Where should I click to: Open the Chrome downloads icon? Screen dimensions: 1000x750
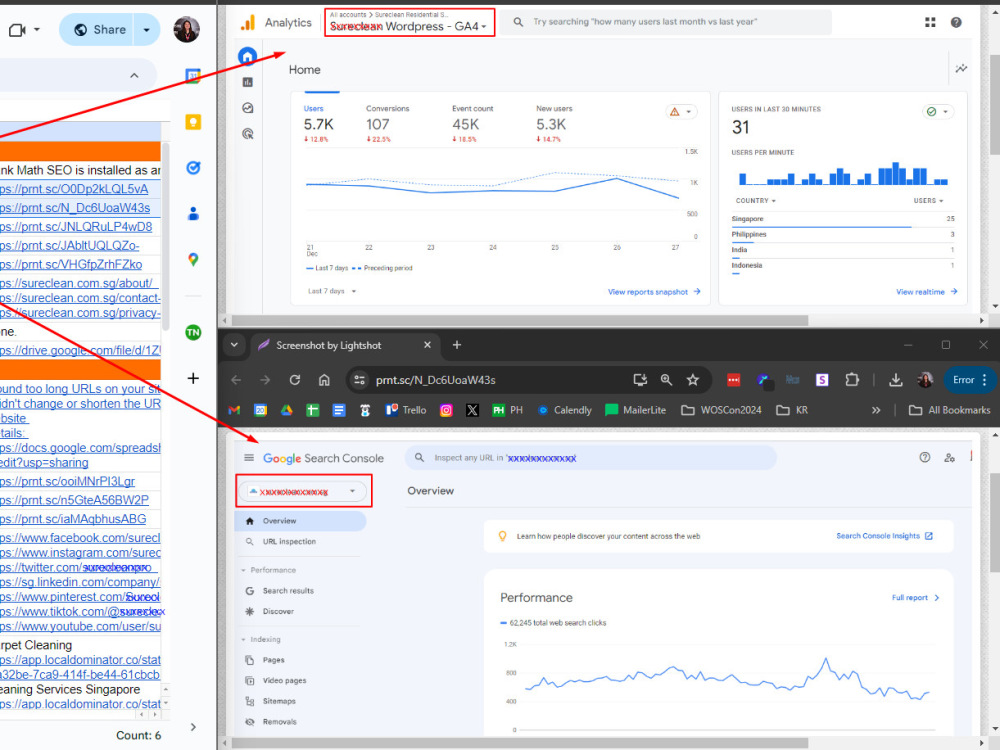click(895, 380)
